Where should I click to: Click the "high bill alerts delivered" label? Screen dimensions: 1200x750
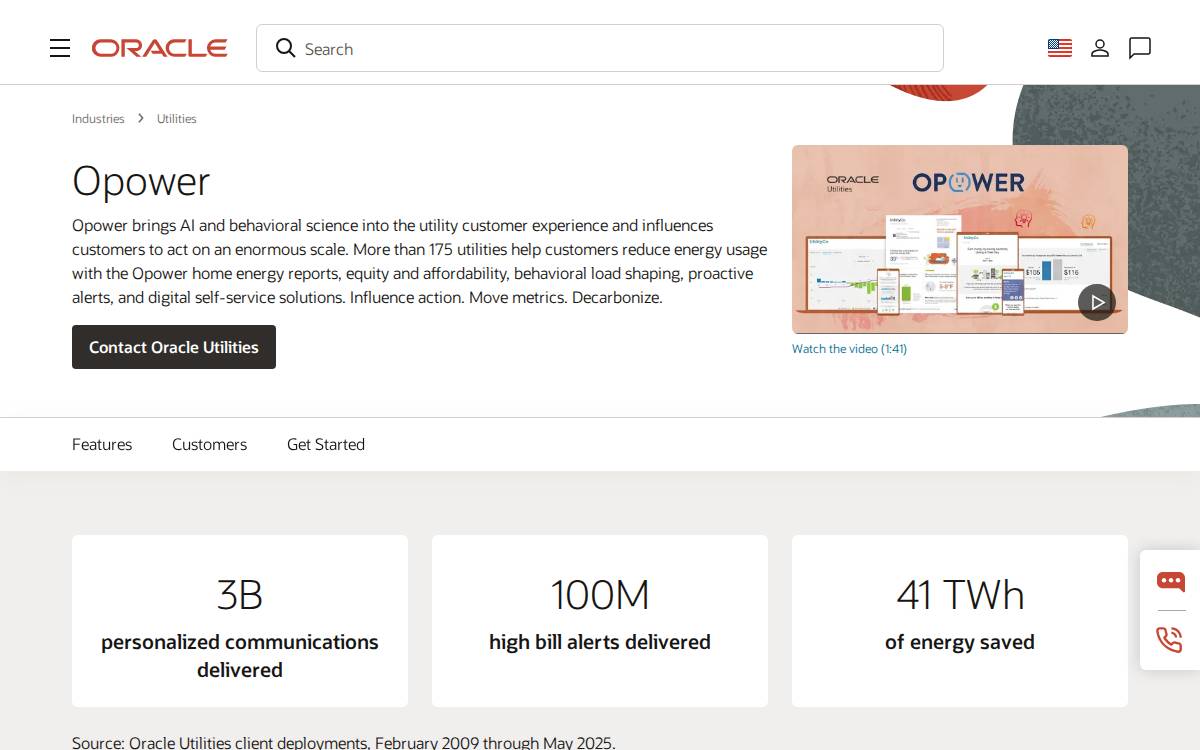(600, 642)
